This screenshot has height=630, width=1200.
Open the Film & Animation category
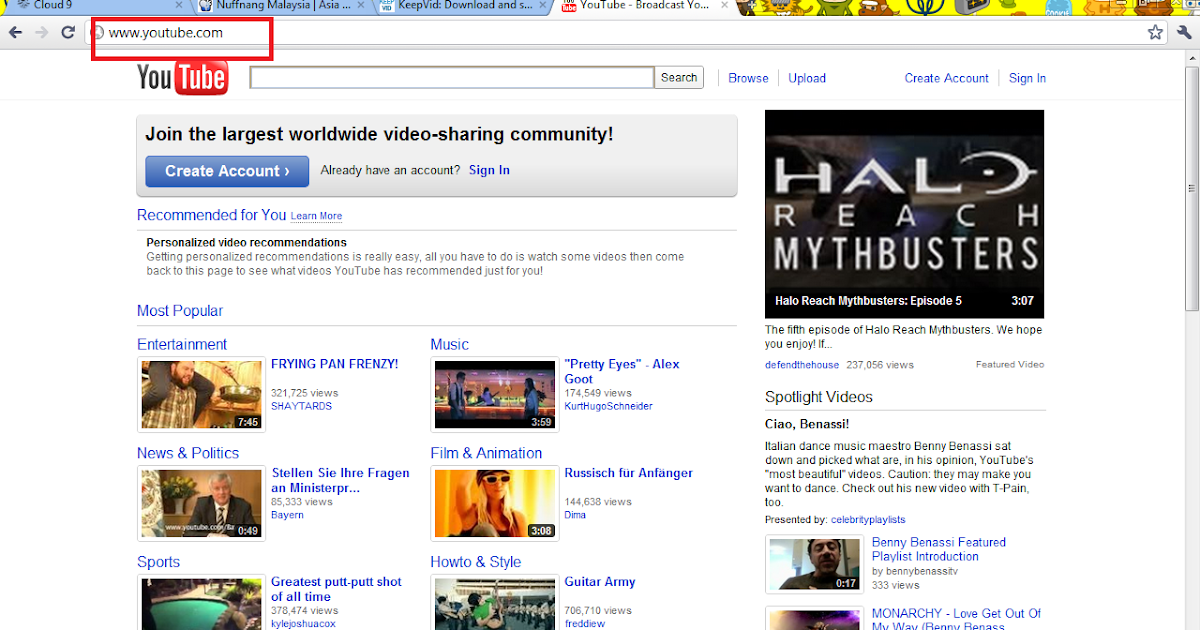[486, 453]
